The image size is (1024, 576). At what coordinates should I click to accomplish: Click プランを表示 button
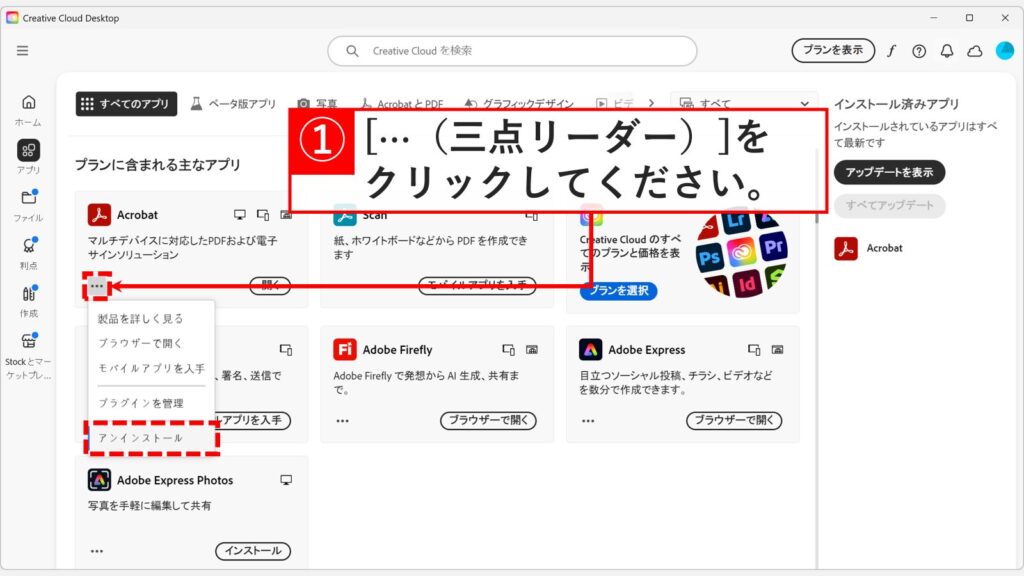coord(833,50)
